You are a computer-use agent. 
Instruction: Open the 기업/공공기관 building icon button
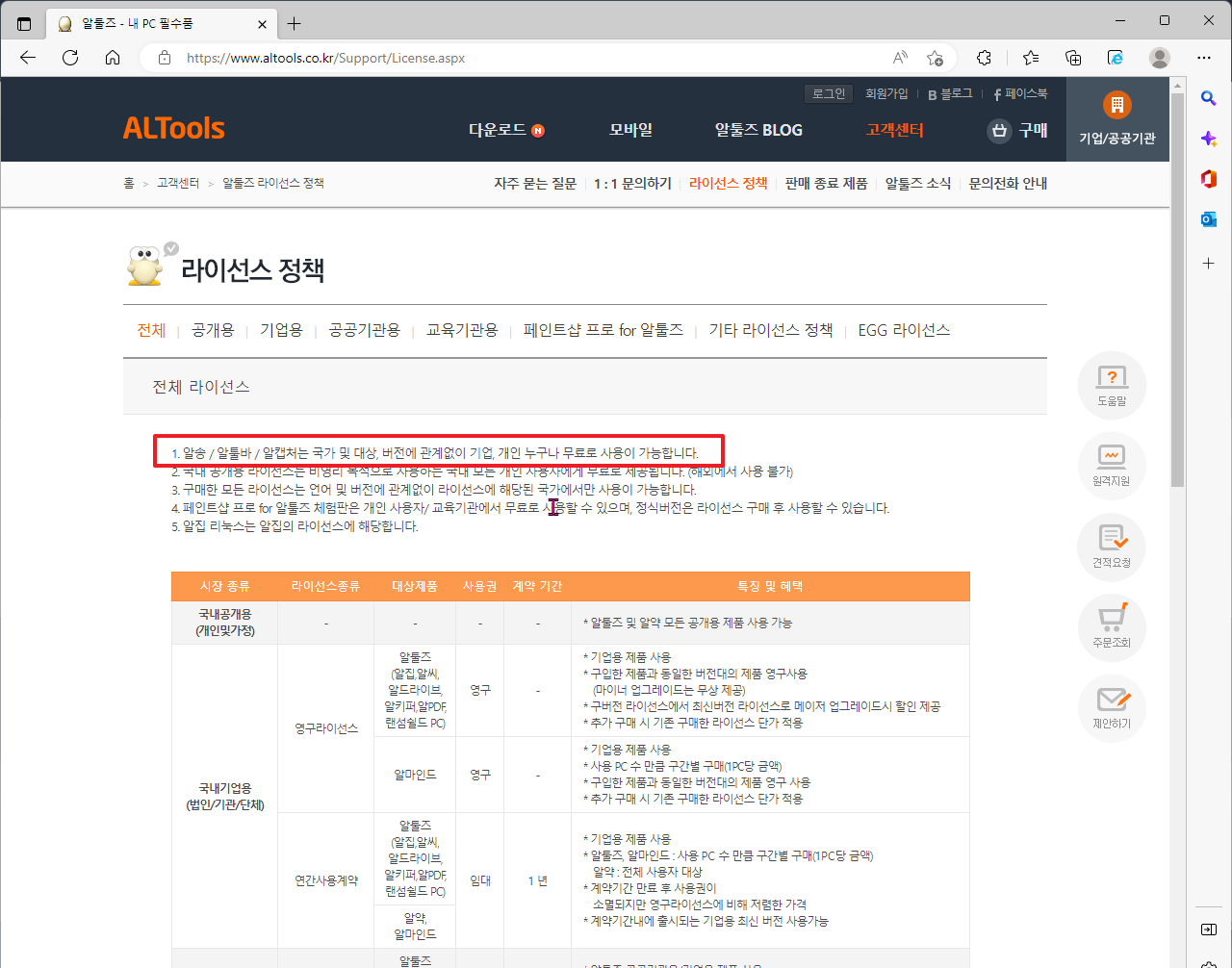click(1116, 118)
